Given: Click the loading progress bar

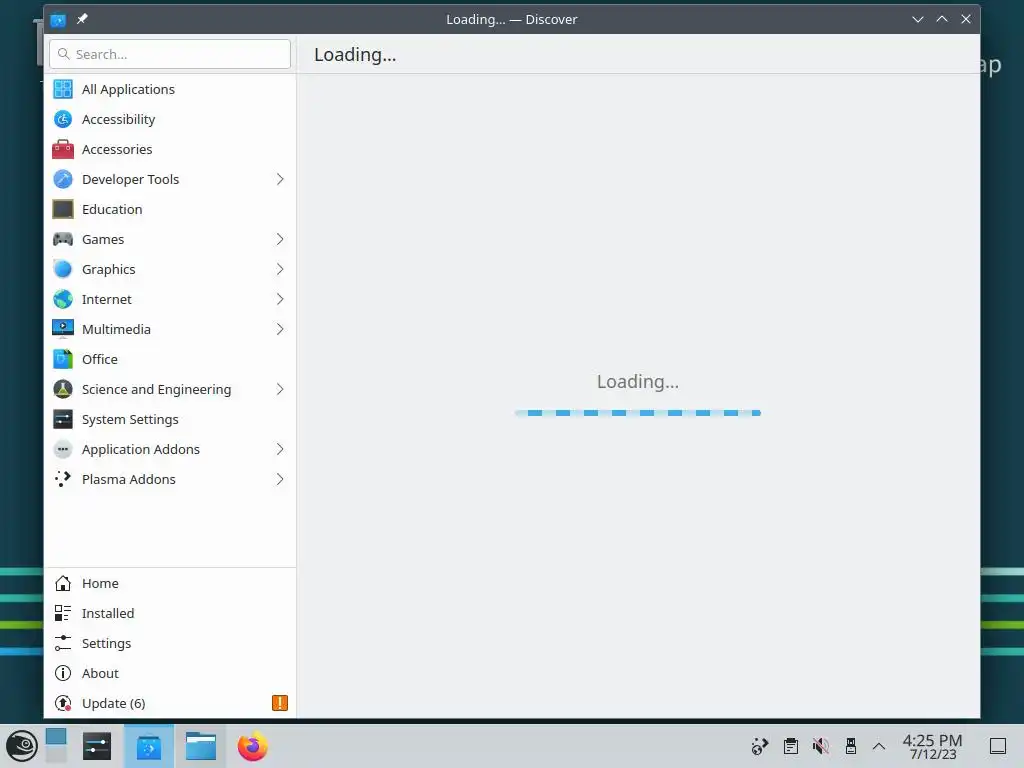Looking at the screenshot, I should click(x=637, y=413).
